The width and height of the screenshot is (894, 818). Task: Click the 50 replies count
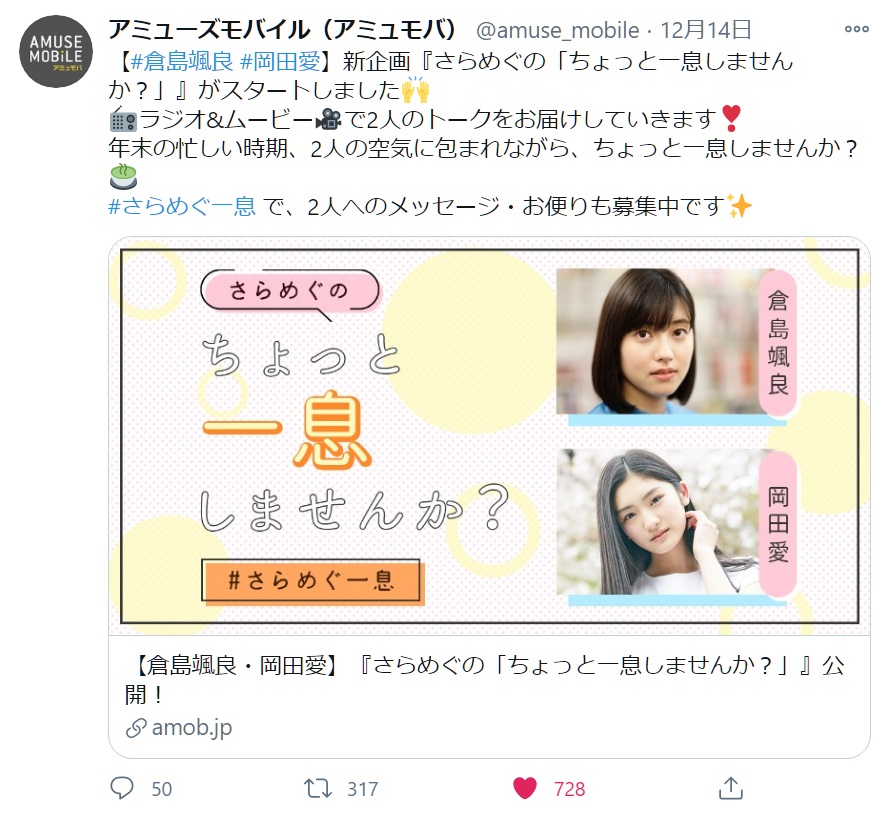point(162,789)
